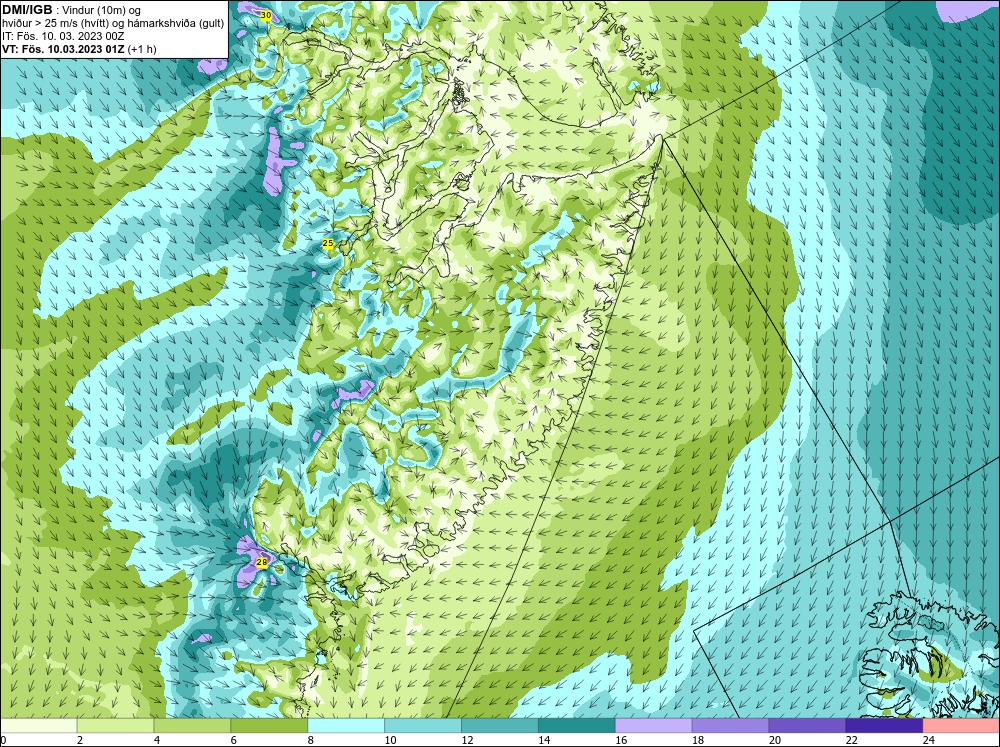Screen dimensions: 1000x747
Task: Click the yellow 30 gust marker
Action: [x=267, y=15]
